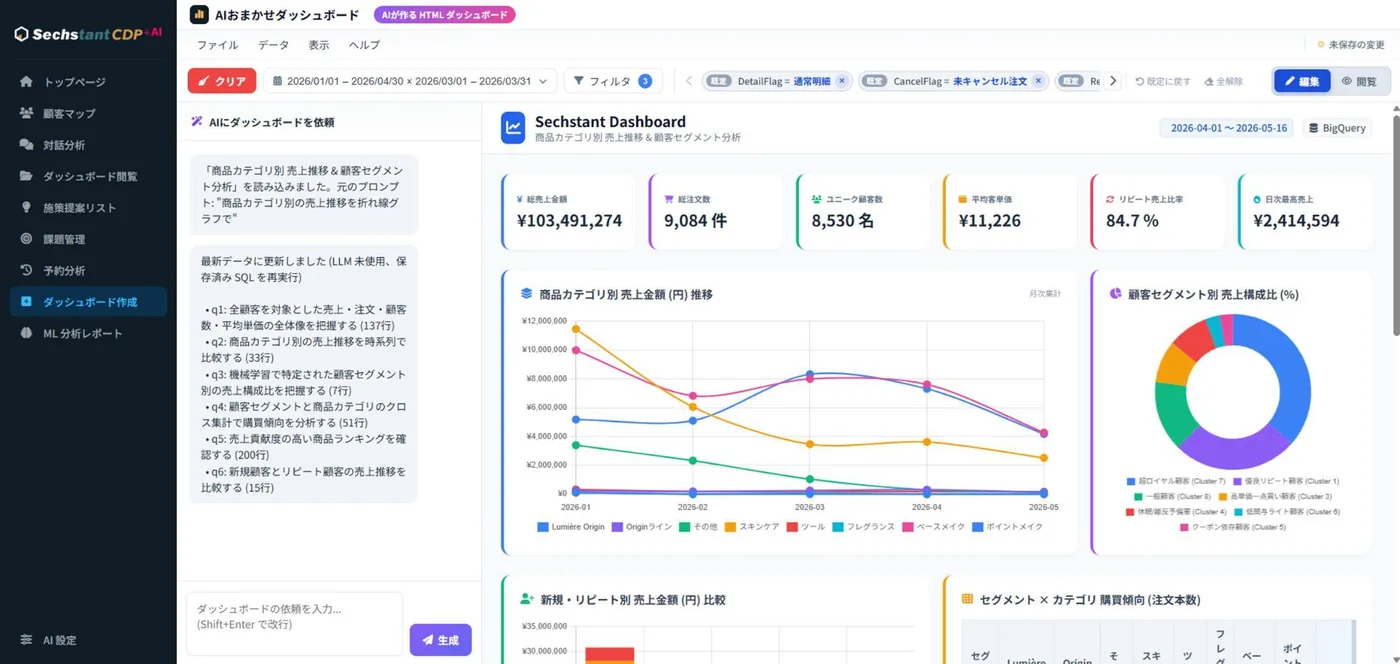Toggle 超ロイヤル顧客 (Cluster 7) legend swatch

point(1131,481)
